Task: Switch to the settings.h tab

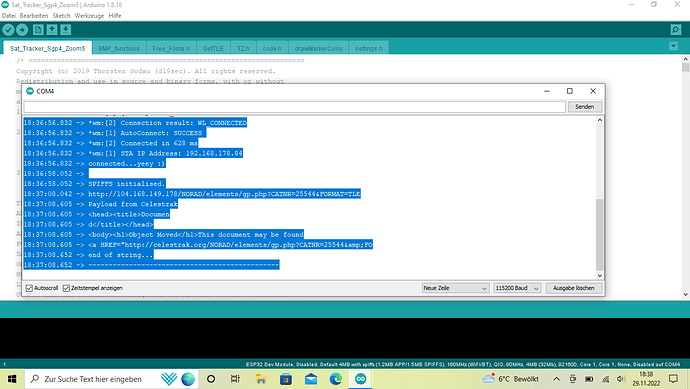Action: pyautogui.click(x=369, y=48)
